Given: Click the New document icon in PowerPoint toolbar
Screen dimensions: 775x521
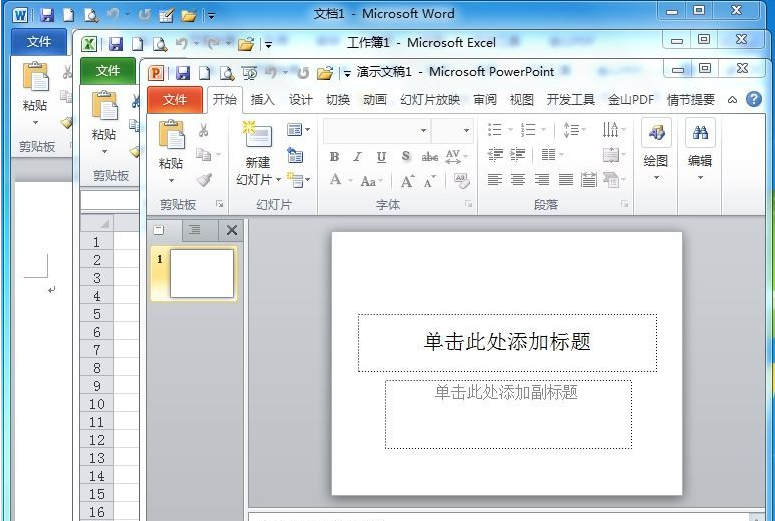Looking at the screenshot, I should pos(205,73).
